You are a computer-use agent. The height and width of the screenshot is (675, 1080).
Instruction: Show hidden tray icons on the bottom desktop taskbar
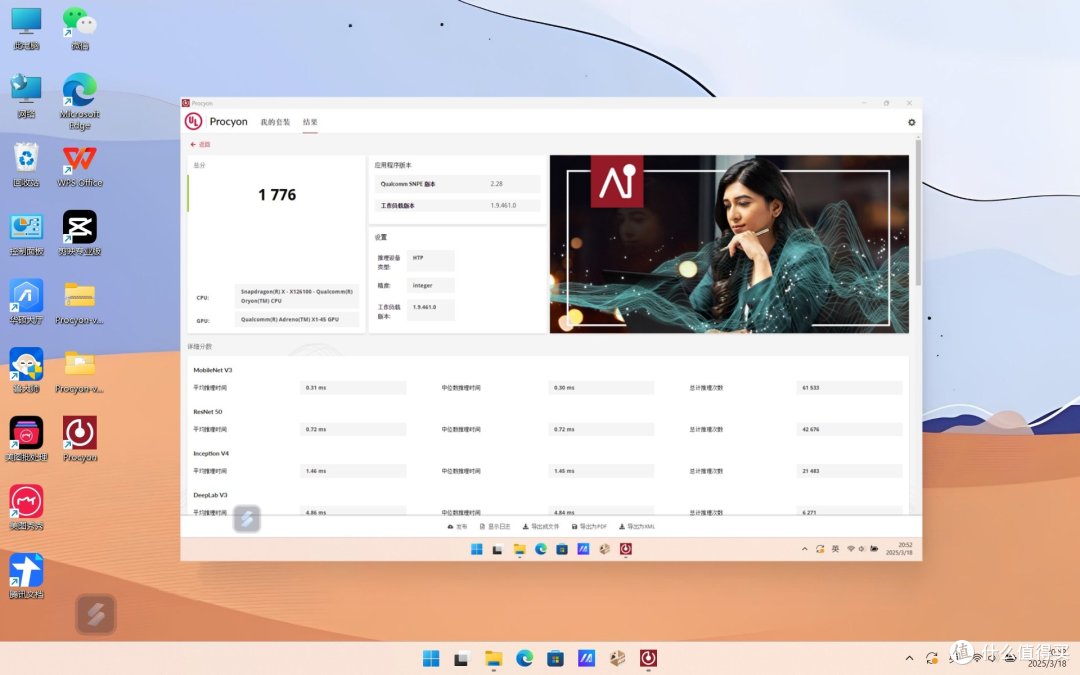point(909,658)
